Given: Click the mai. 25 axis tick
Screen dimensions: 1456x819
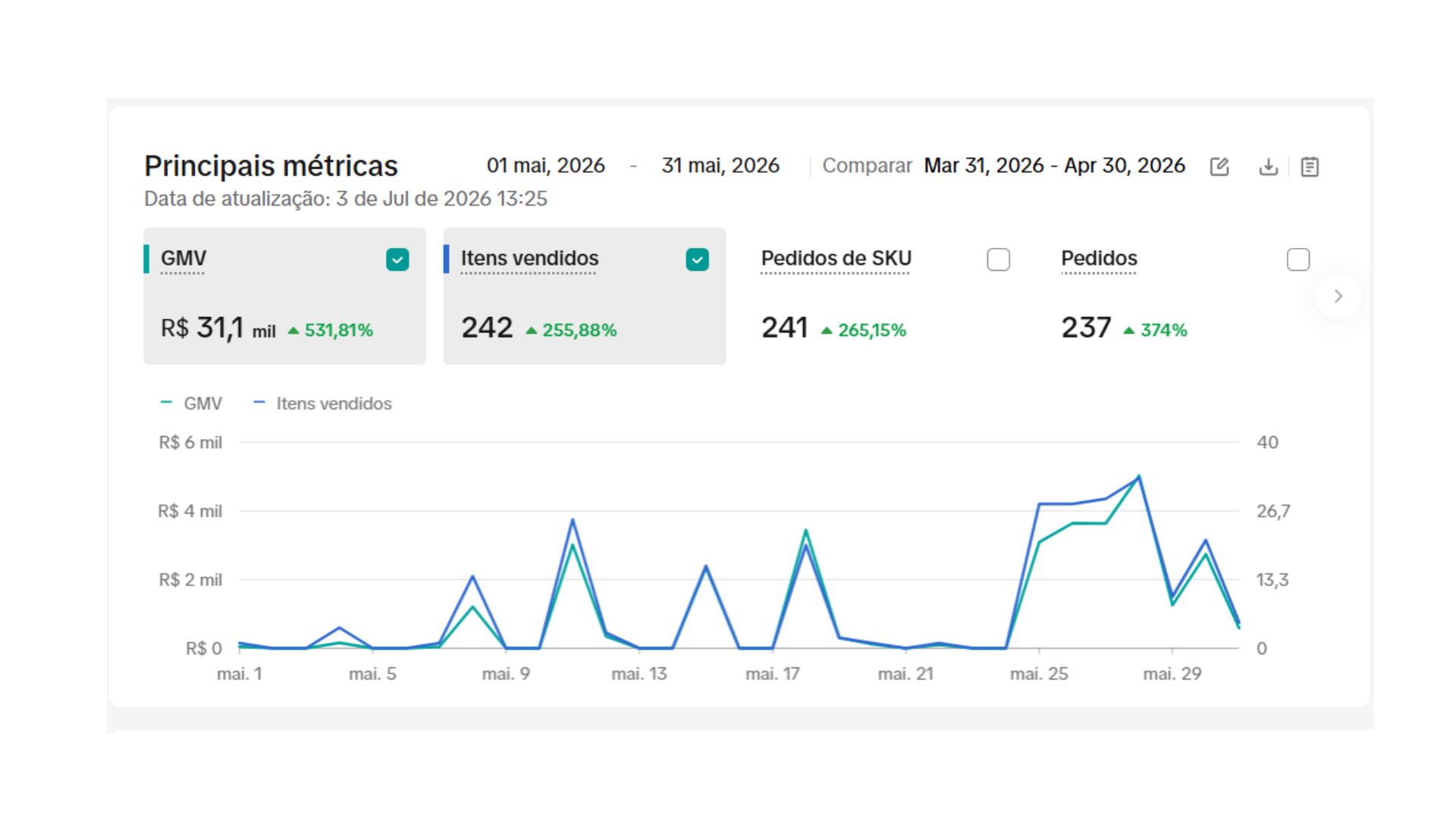Looking at the screenshot, I should click(x=1039, y=673).
